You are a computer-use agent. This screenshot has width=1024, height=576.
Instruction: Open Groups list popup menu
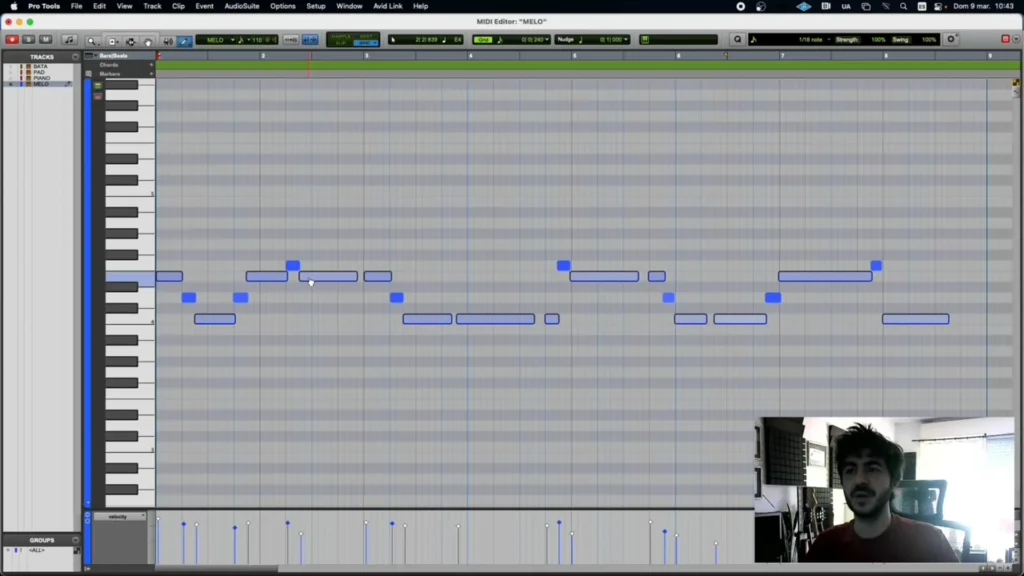click(x=75, y=540)
